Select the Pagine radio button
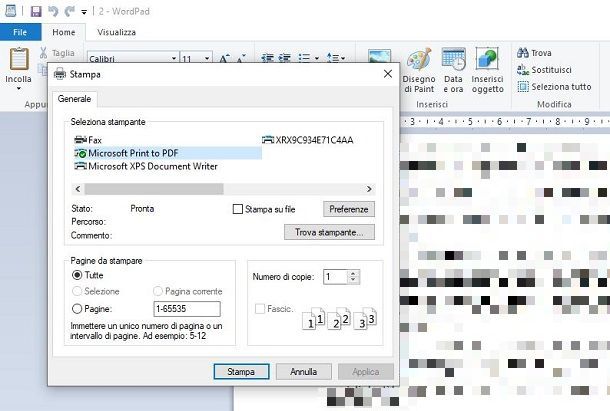The image size is (610, 411). point(77,309)
